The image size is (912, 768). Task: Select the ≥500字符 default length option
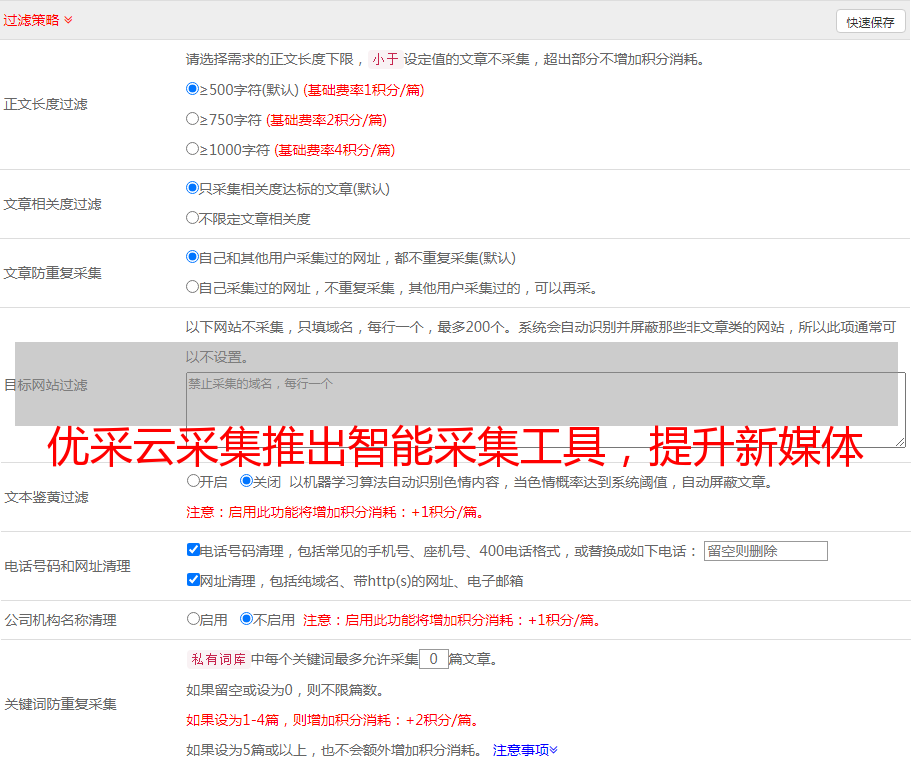(193, 89)
